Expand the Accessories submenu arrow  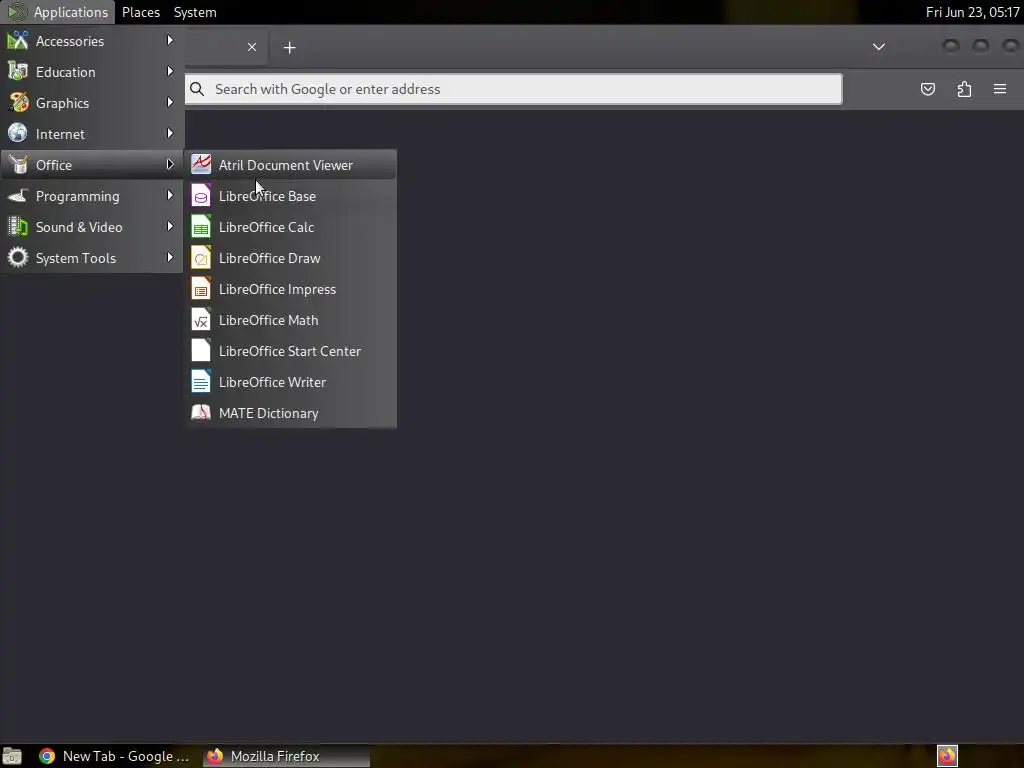pyautogui.click(x=170, y=40)
